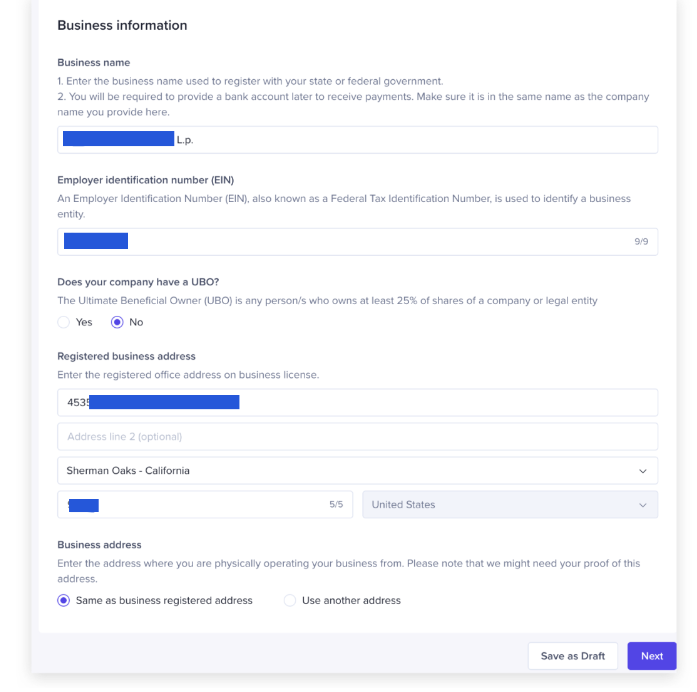
Task: Open the Sherman Oaks - California dropdown
Action: [357, 471]
